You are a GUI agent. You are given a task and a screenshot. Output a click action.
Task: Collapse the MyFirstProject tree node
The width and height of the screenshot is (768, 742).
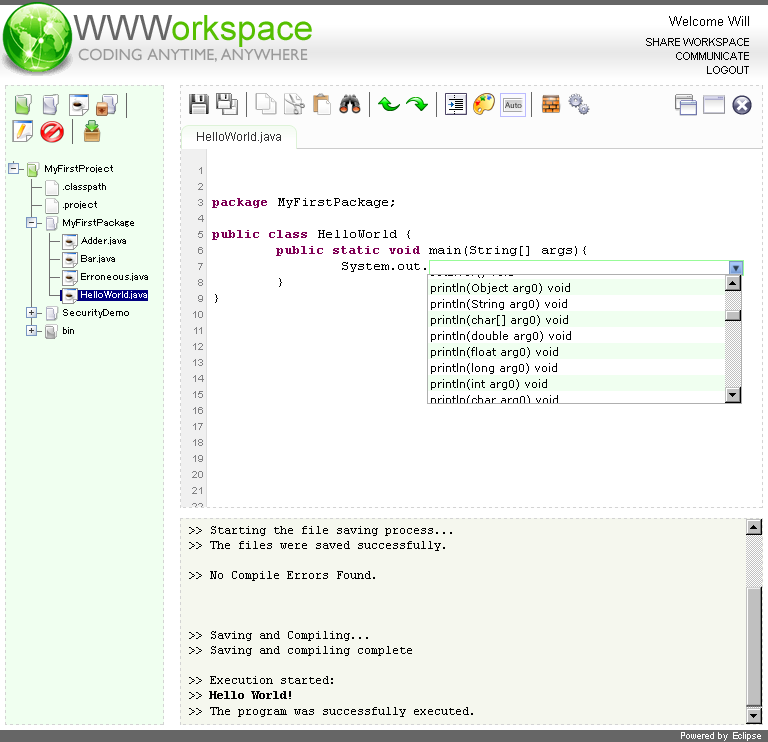point(14,169)
